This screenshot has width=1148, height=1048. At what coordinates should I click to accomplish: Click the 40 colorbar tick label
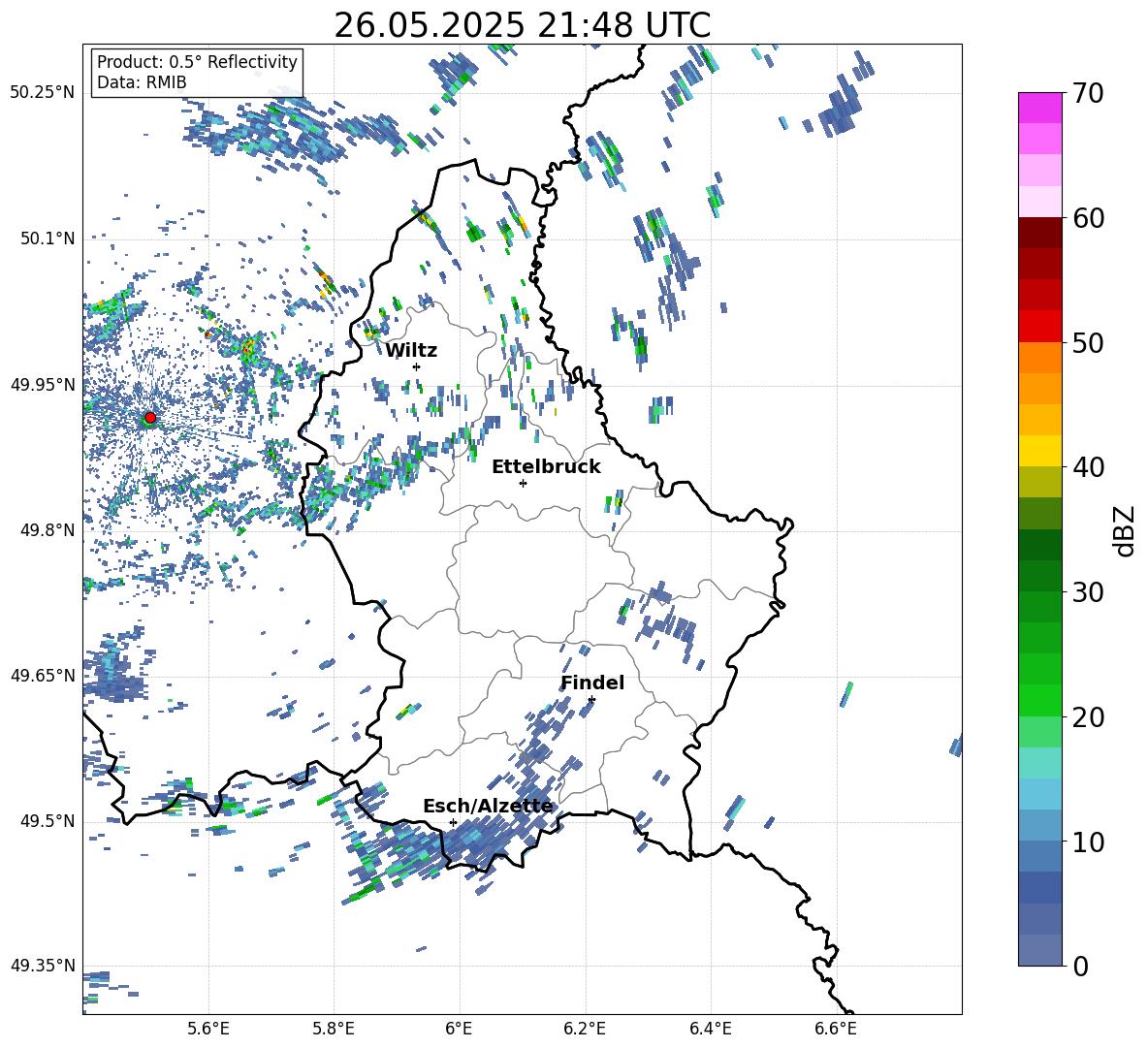(x=1088, y=467)
